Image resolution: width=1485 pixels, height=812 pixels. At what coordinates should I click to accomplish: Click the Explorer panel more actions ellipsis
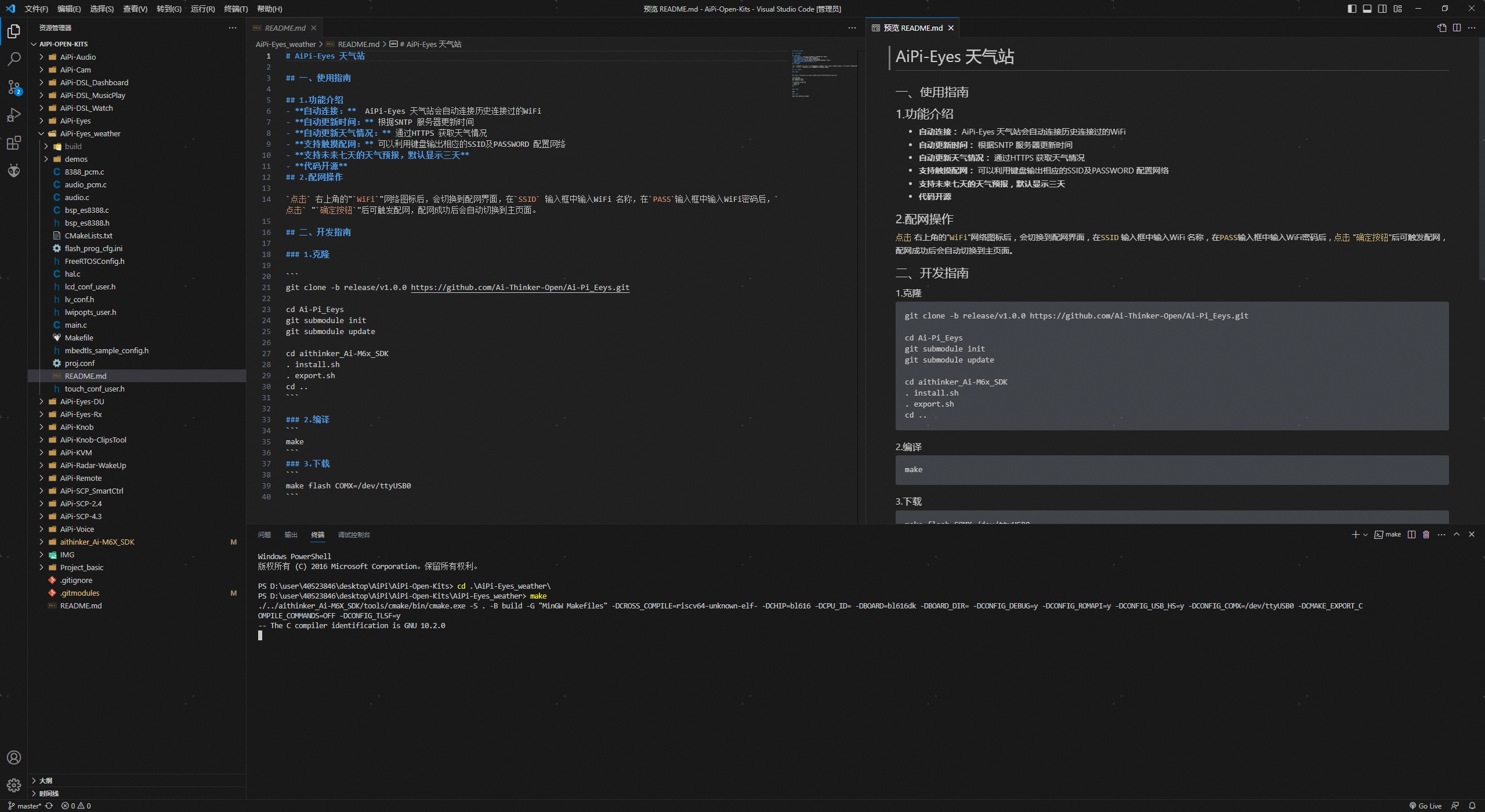coord(233,28)
